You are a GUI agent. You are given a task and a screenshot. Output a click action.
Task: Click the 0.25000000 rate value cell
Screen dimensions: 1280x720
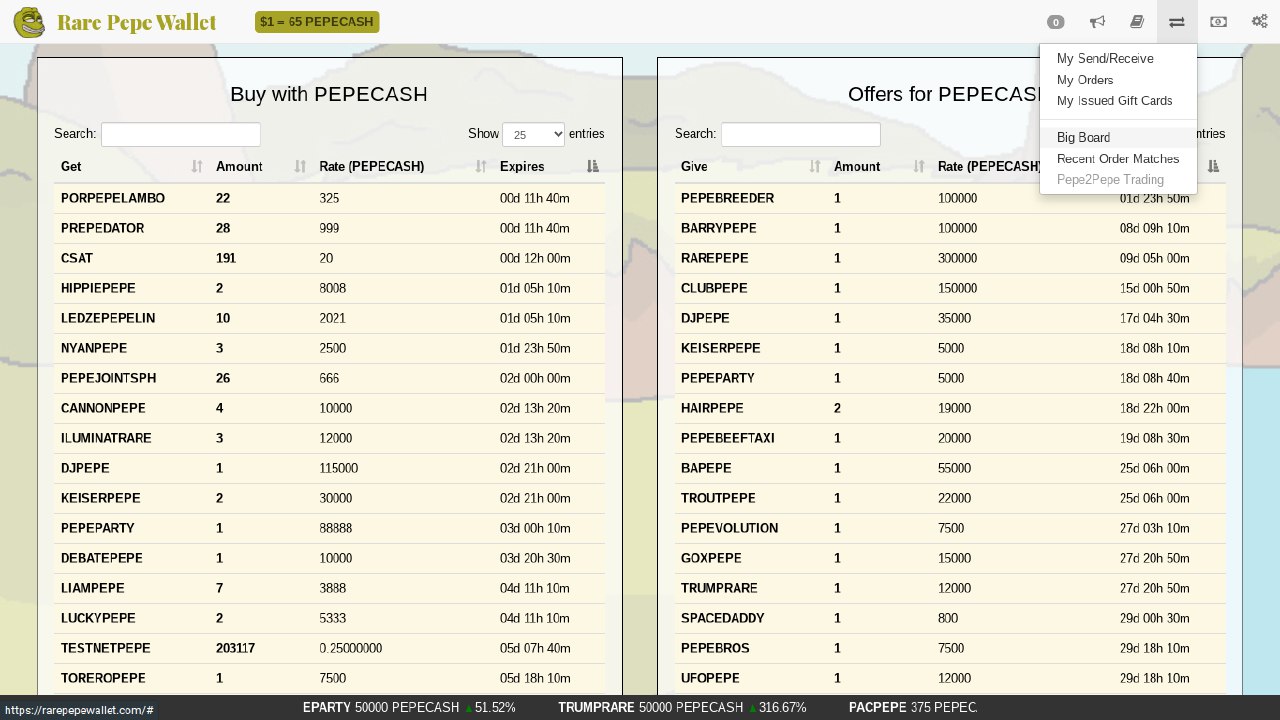tap(351, 648)
